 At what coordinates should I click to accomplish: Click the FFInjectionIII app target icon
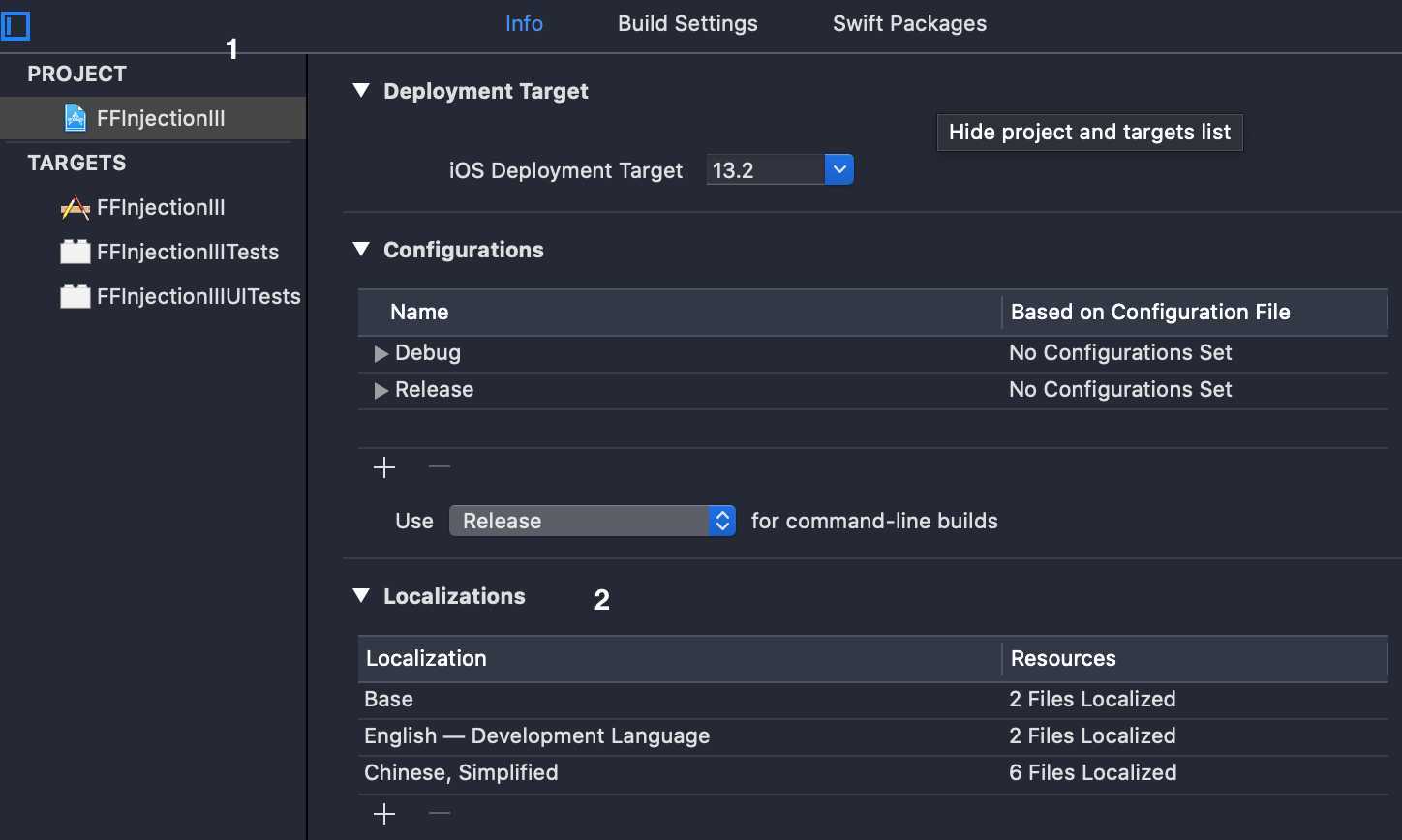(x=75, y=207)
